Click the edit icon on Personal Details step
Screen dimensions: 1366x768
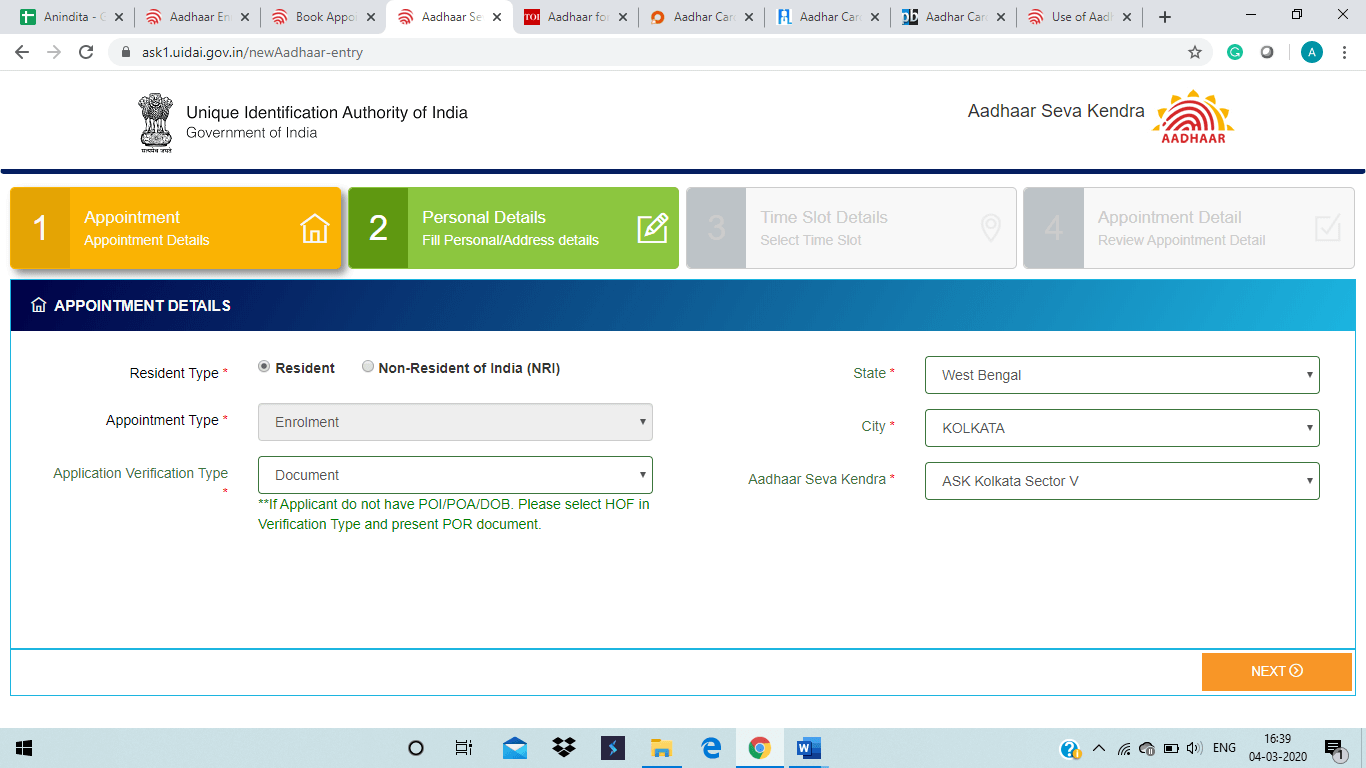click(652, 229)
